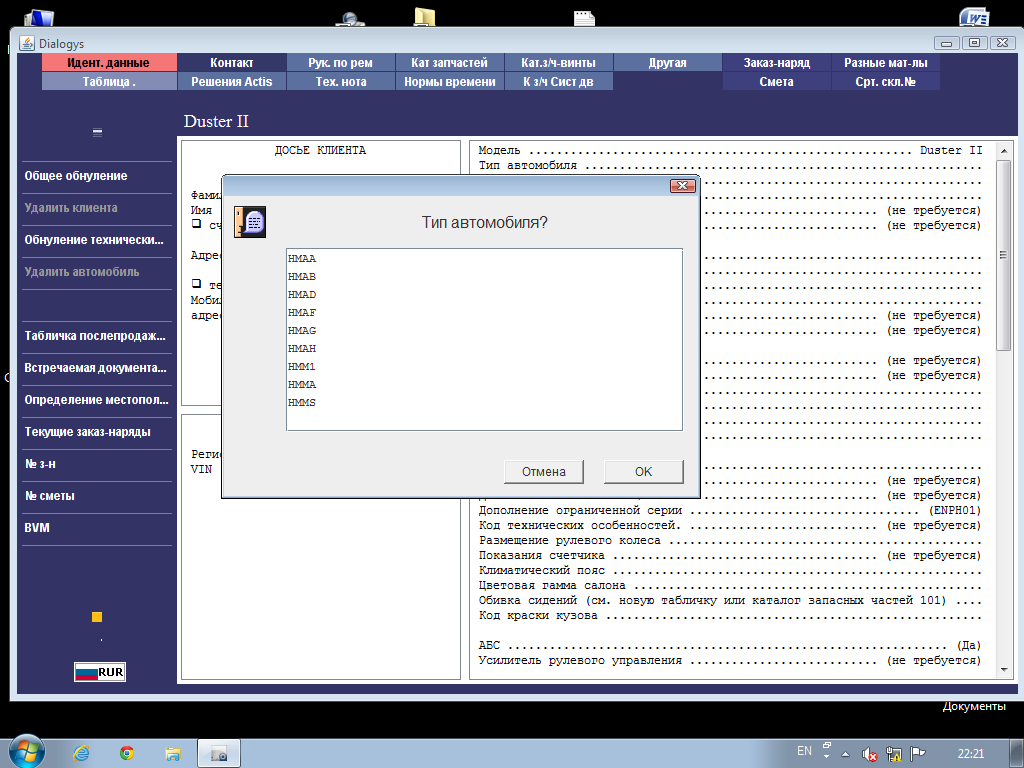Click the 22:21 system clock
The image size is (1024, 768).
tap(970, 754)
